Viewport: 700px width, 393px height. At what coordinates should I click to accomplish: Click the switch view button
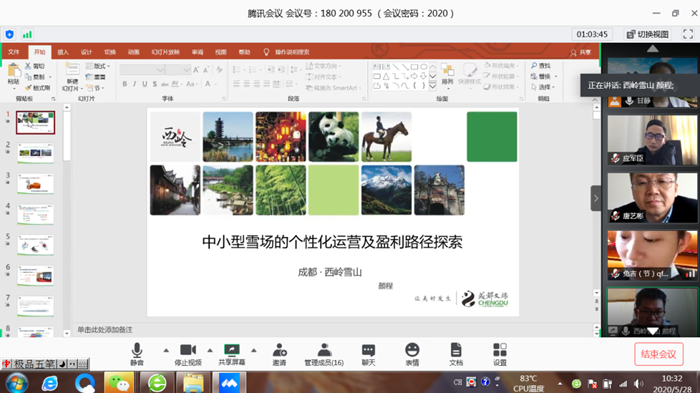click(647, 34)
